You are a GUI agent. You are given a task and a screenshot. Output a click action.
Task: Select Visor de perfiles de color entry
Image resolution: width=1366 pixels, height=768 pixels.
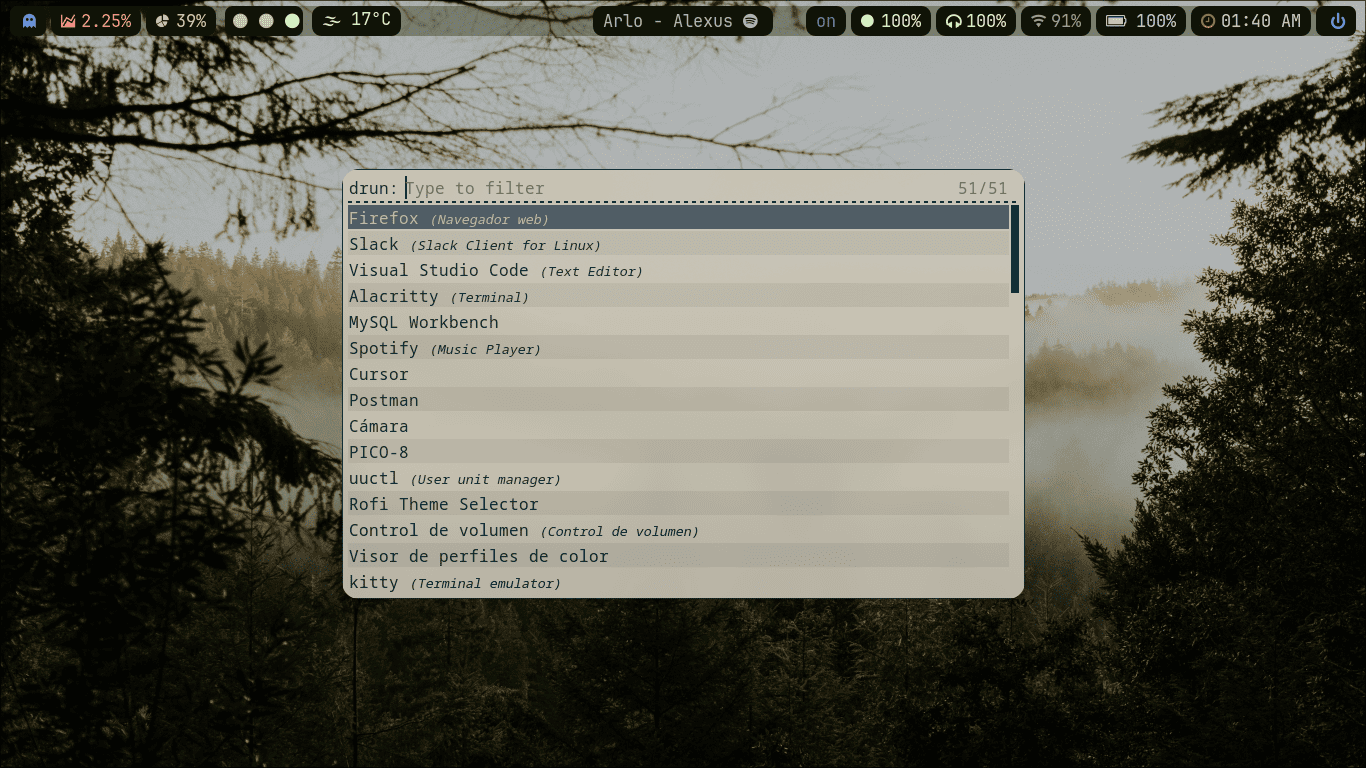coord(678,556)
